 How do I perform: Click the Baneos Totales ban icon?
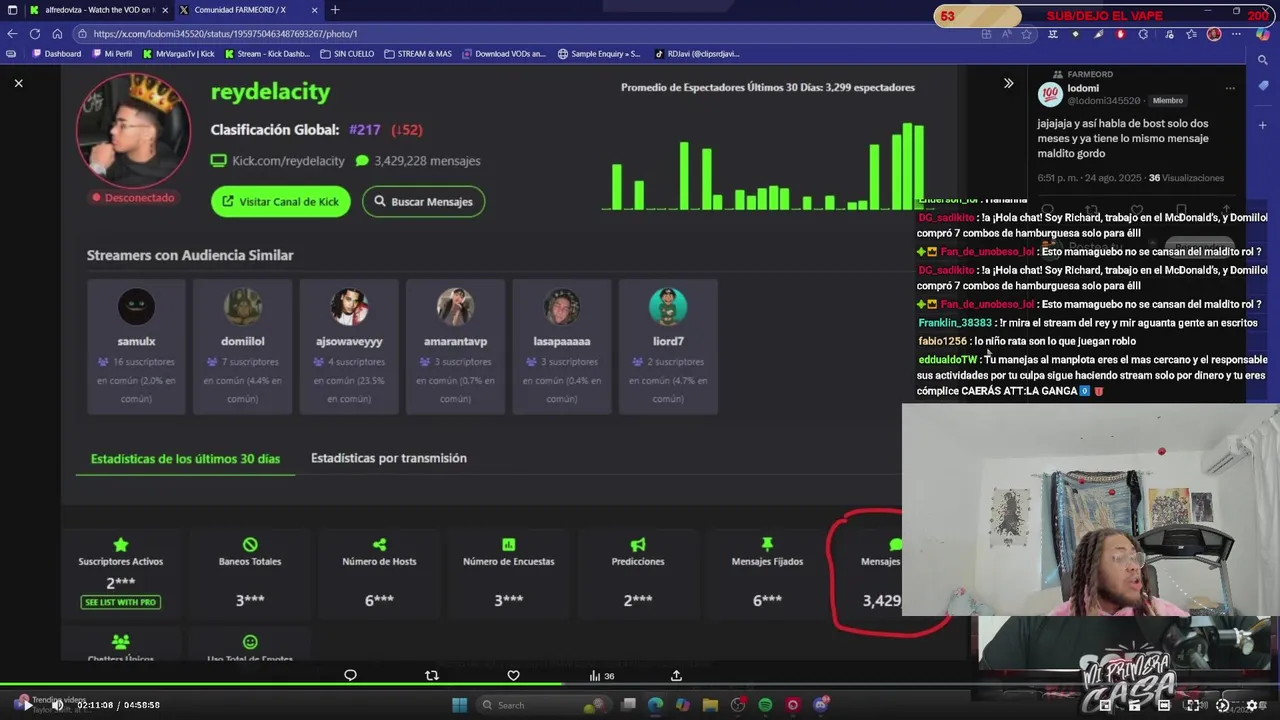(250, 545)
